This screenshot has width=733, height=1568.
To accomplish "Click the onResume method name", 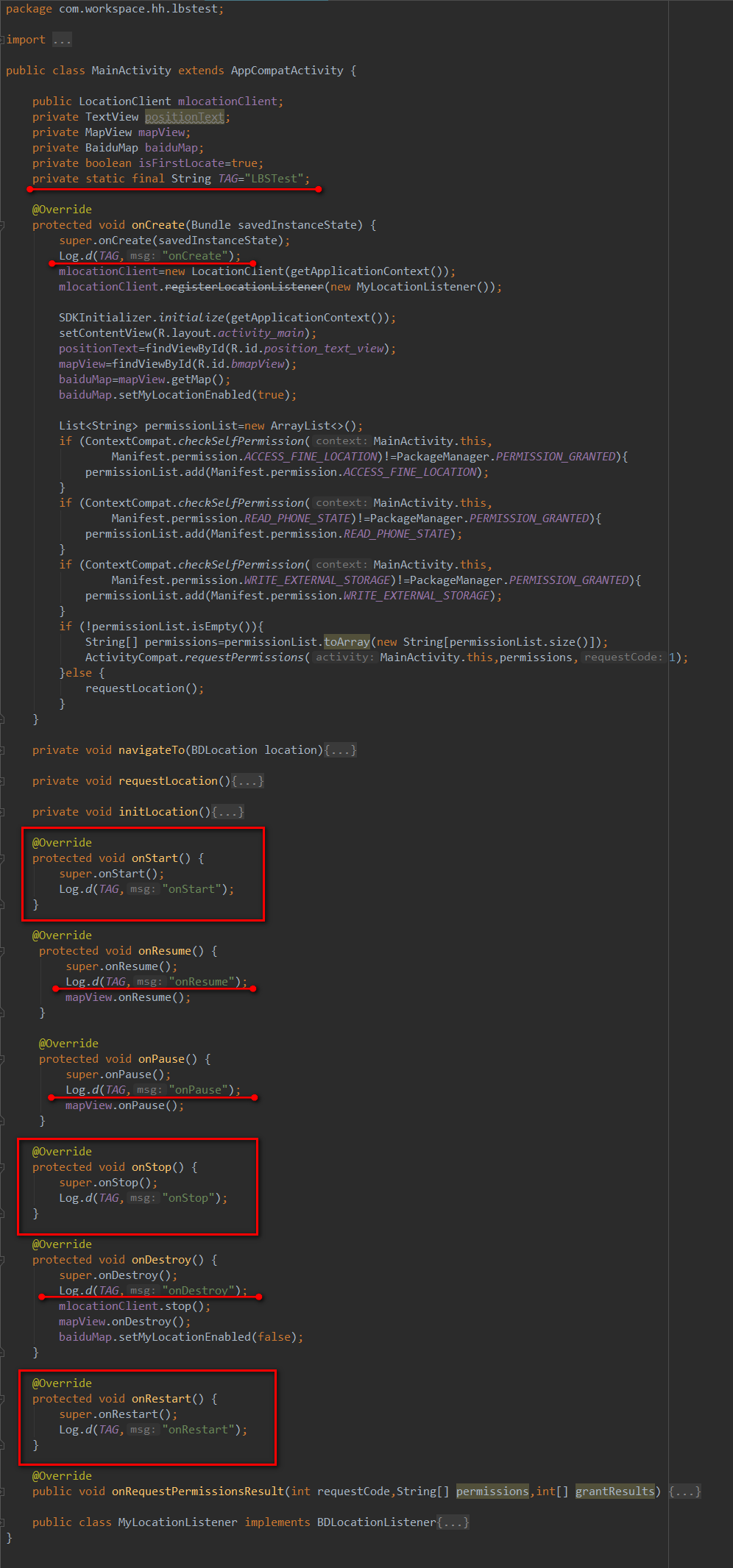I will point(164,951).
